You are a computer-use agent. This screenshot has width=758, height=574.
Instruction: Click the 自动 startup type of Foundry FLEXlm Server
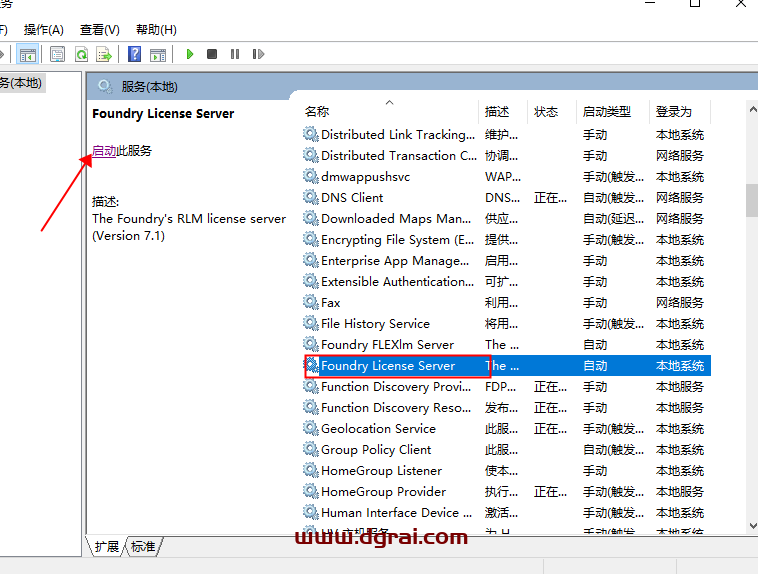pos(595,345)
